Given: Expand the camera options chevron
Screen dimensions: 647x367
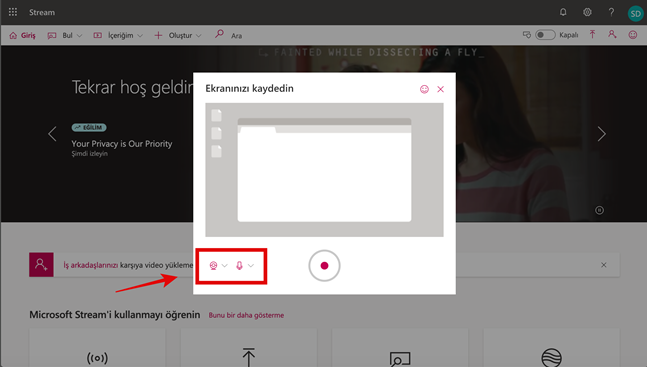Looking at the screenshot, I should coord(224,265).
